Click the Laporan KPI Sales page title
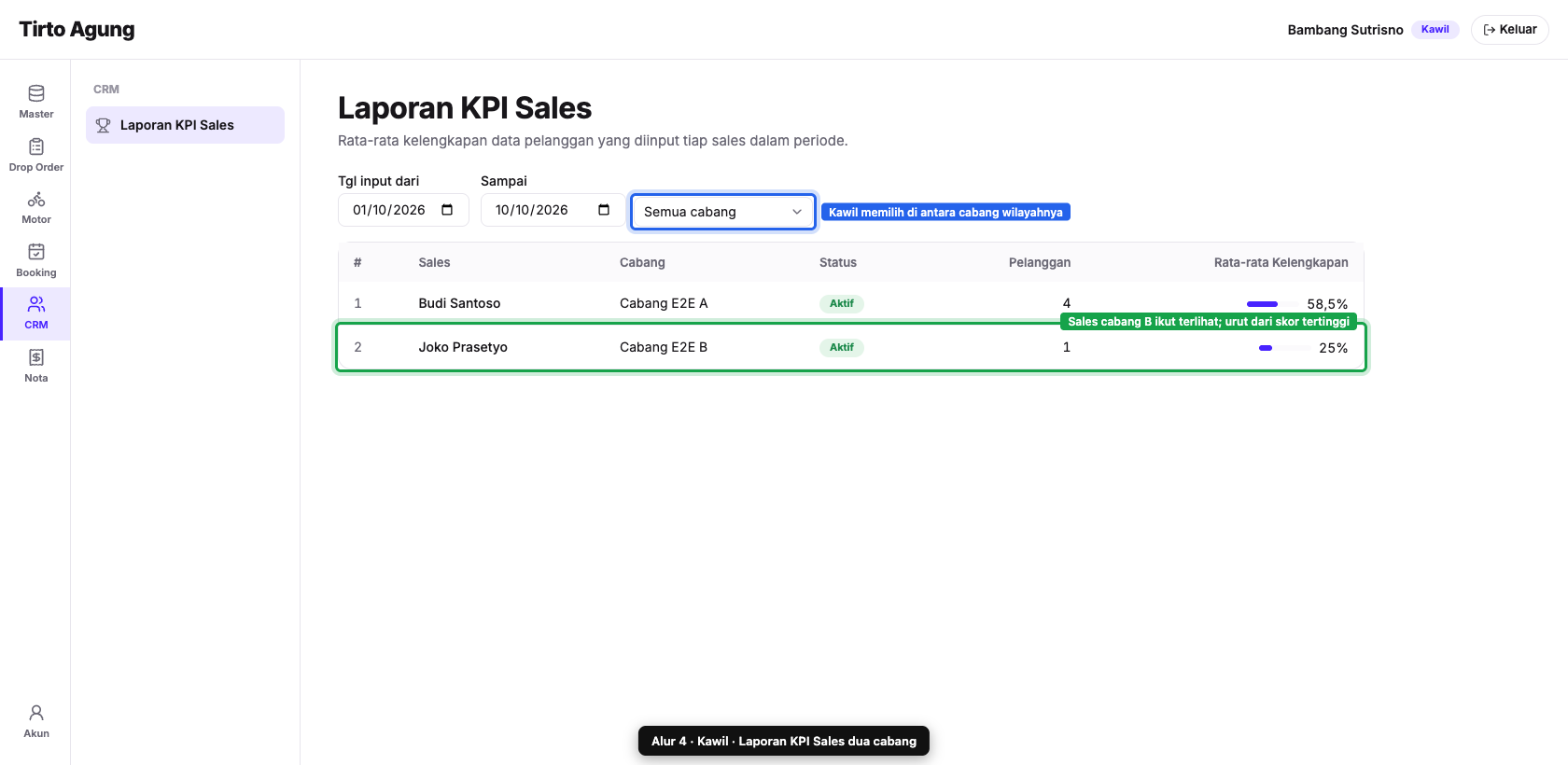The width and height of the screenshot is (1568, 765). (x=465, y=108)
